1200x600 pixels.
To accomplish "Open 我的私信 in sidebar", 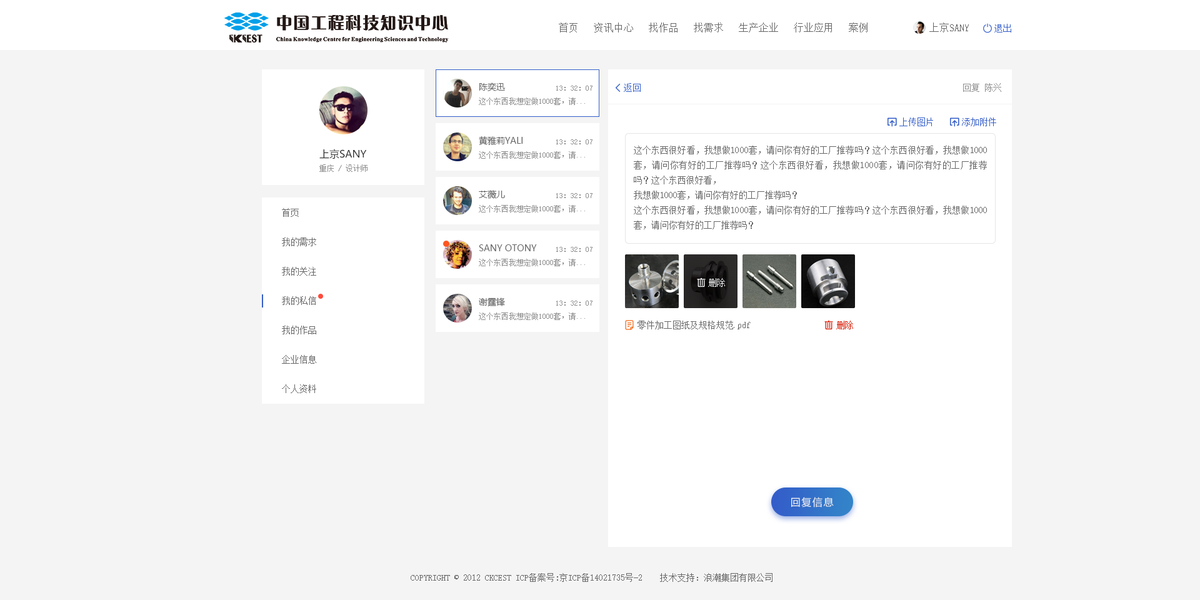I will (299, 301).
